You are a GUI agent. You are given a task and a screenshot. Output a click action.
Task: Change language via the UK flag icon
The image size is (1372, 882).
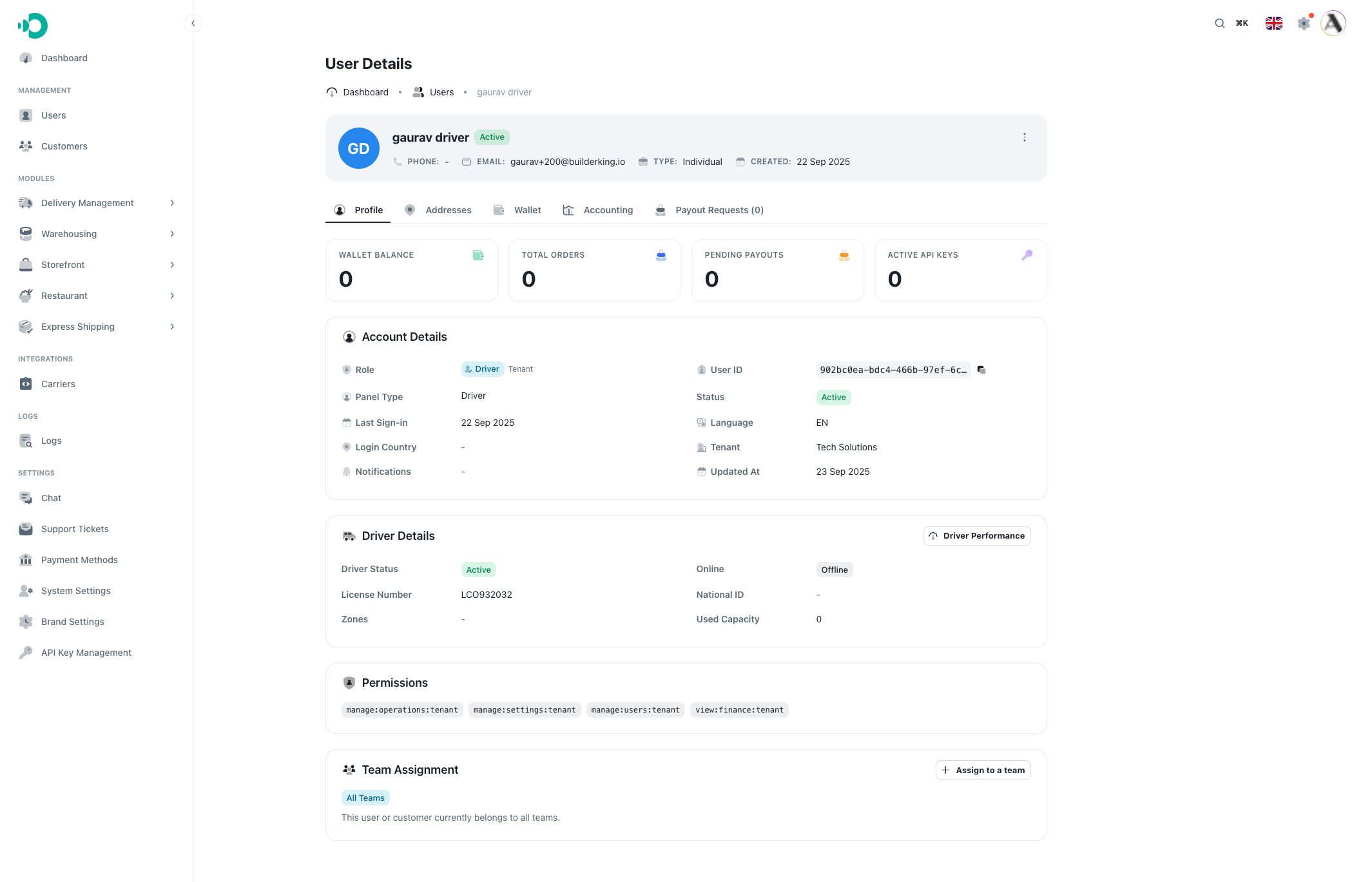1273,23
